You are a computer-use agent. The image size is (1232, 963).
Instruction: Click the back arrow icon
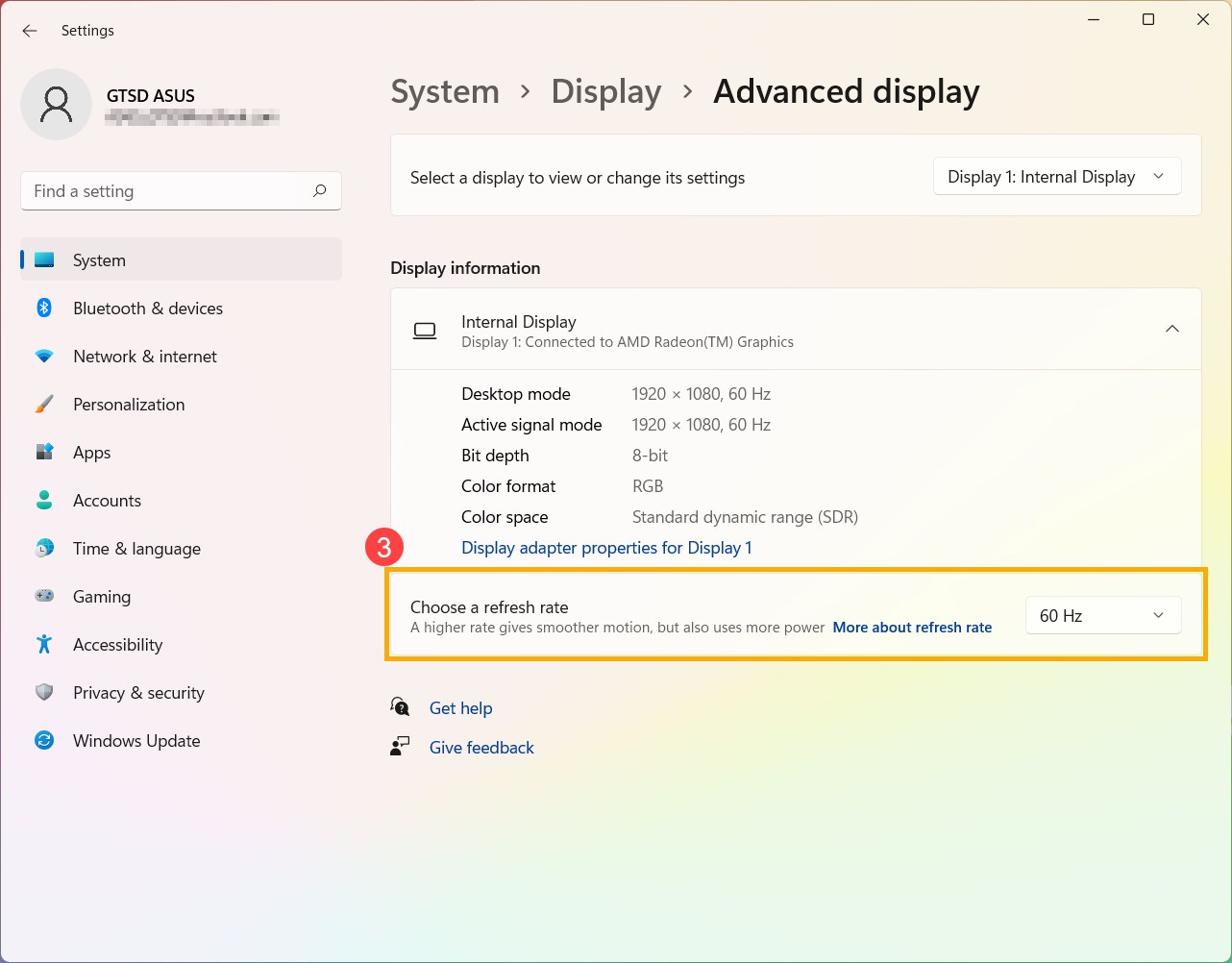[30, 31]
